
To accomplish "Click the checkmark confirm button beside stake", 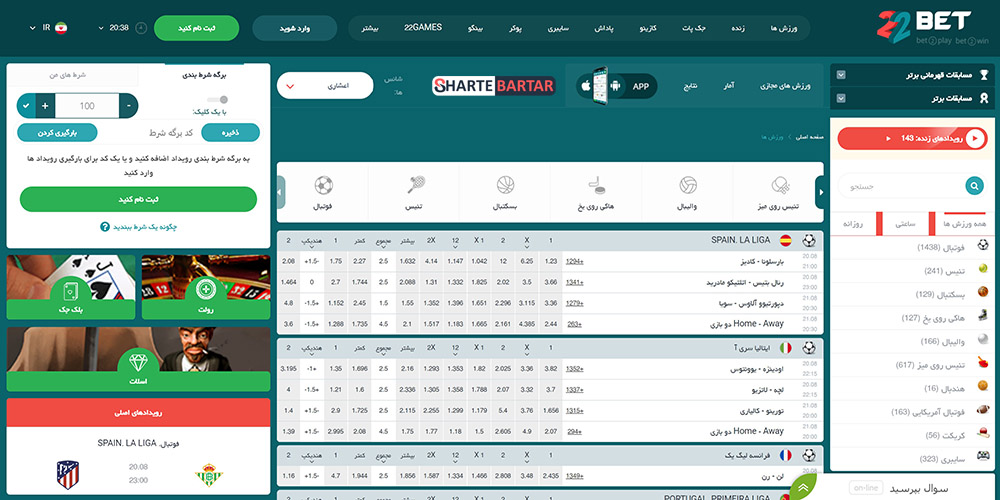I will (26, 106).
